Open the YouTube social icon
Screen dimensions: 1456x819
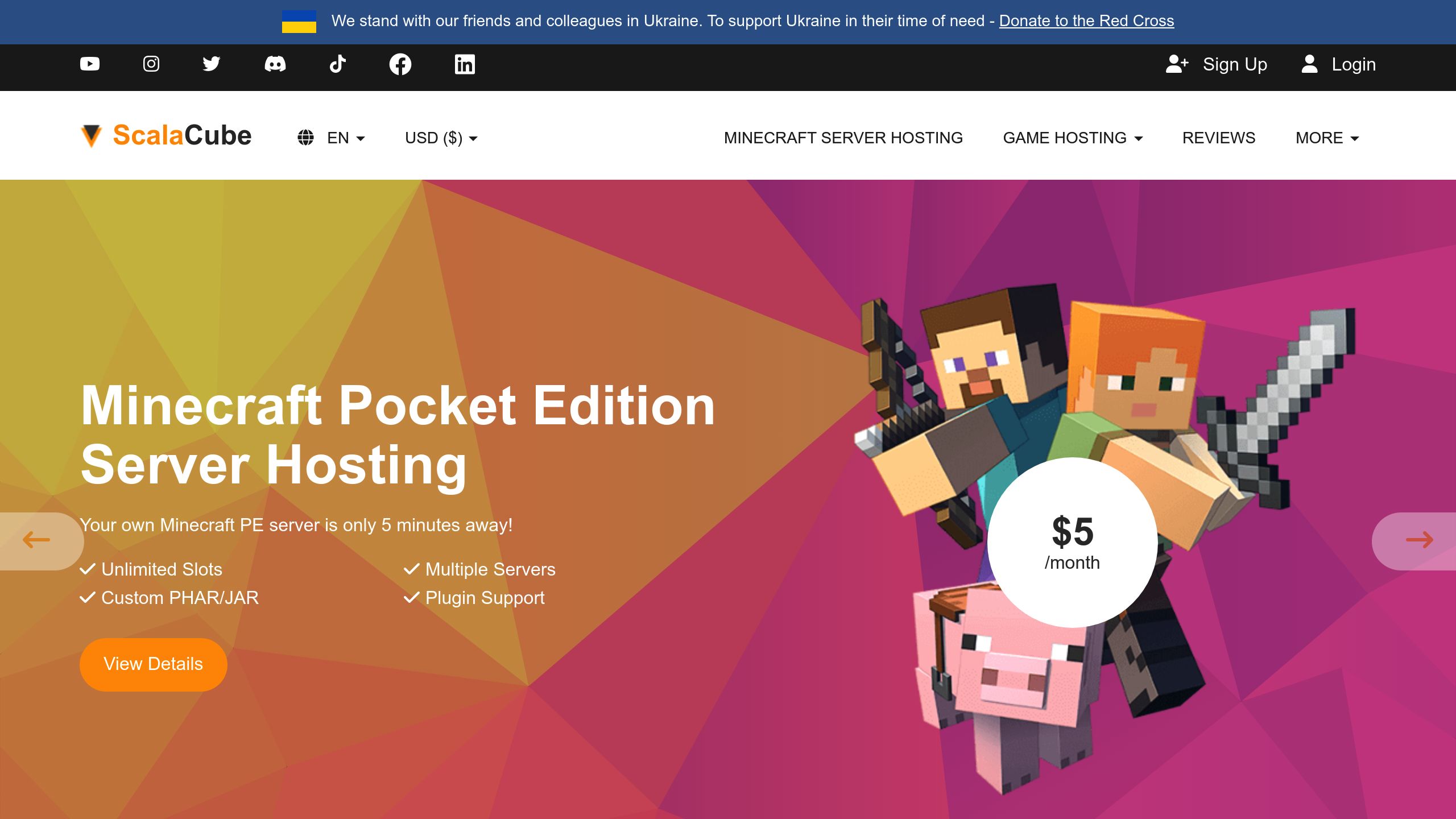(x=90, y=64)
